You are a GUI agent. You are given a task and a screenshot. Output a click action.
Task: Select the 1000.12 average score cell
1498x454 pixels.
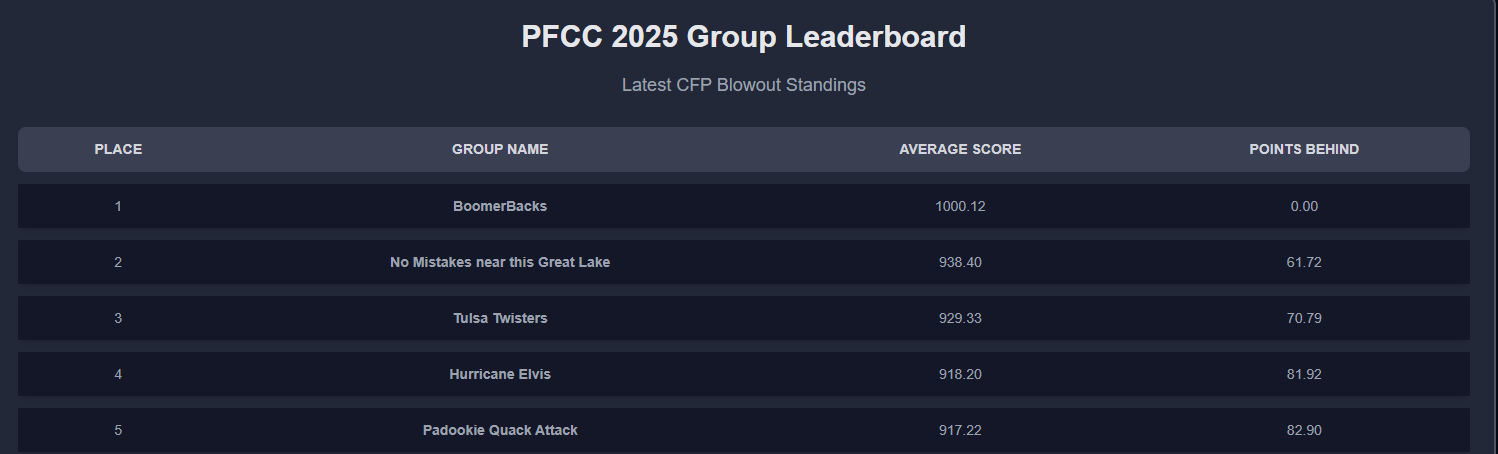960,206
